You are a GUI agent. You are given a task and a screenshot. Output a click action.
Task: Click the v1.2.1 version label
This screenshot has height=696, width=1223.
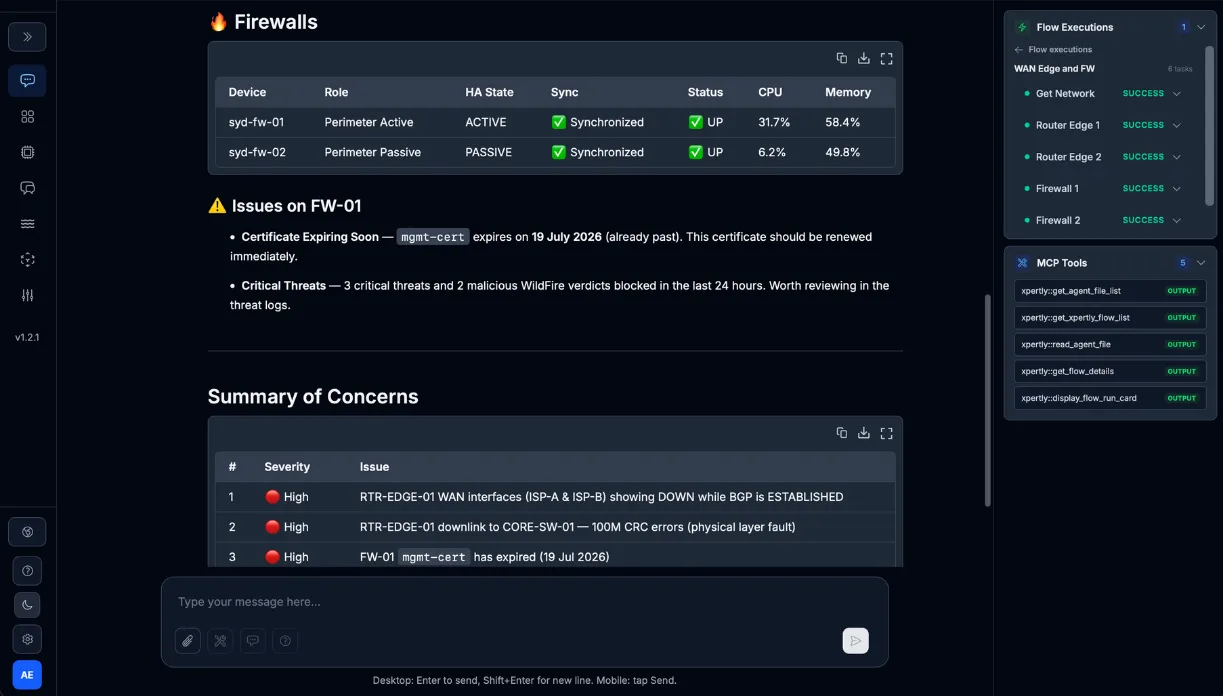point(27,338)
